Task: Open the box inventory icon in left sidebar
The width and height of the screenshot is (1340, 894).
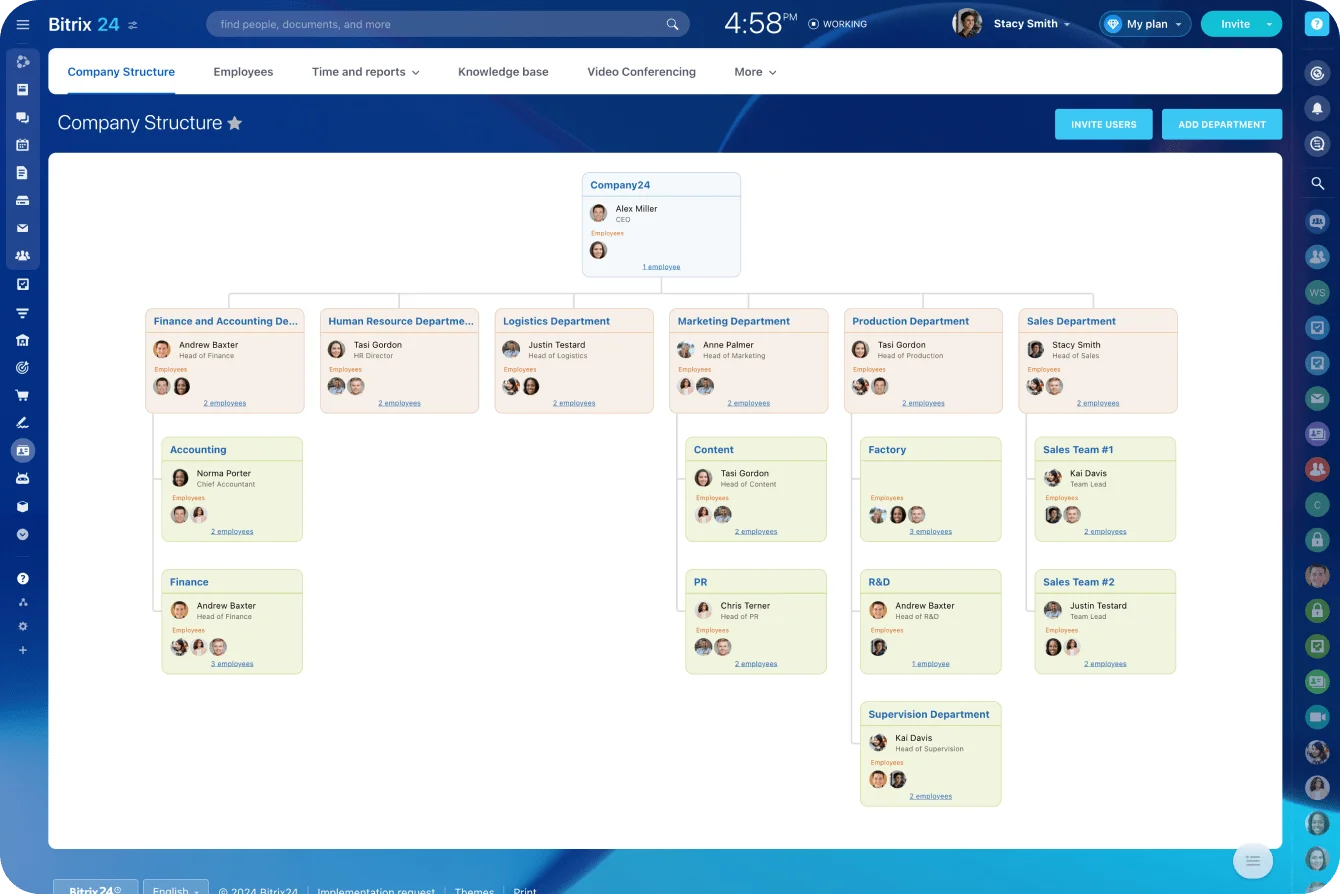Action: 23,506
